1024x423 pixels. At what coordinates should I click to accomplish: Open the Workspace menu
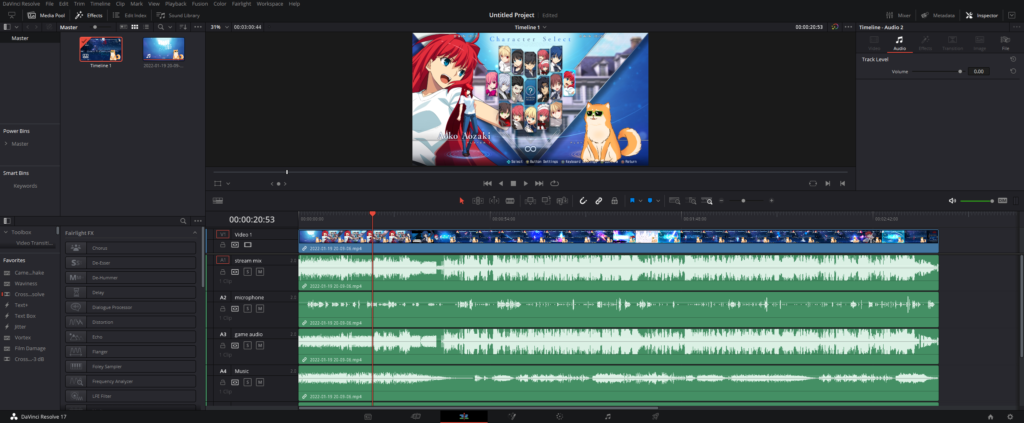tap(270, 4)
